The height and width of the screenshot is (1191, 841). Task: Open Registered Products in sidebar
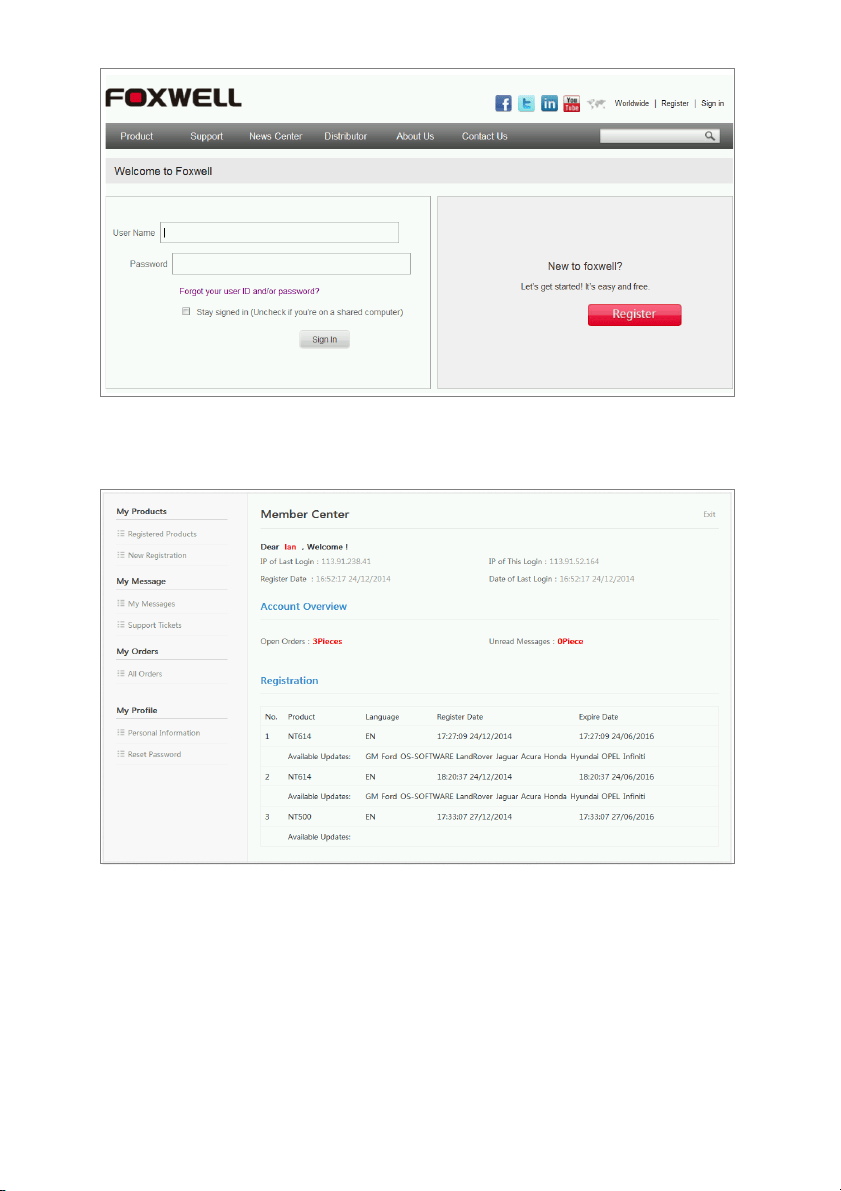pyautogui.click(x=162, y=534)
